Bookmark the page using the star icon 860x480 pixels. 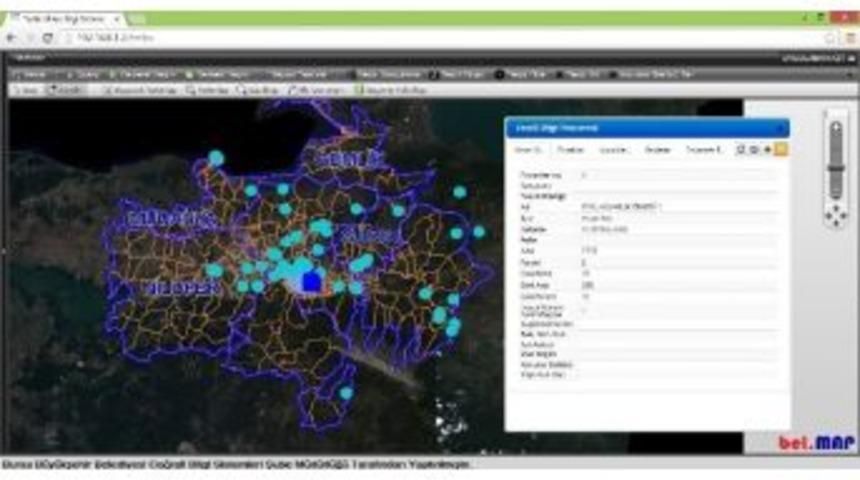point(831,37)
